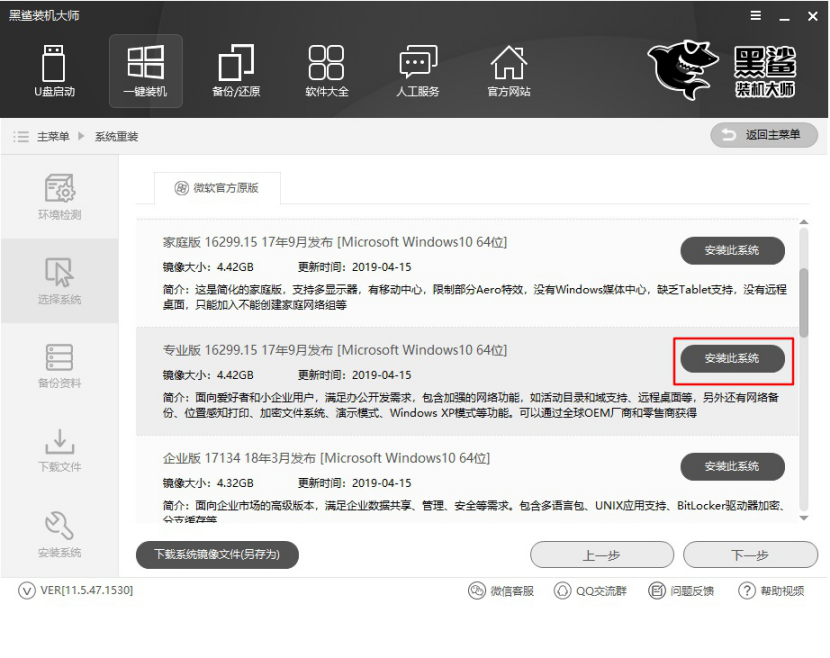Select the U盘启动 (USB boot) icon
The height and width of the screenshot is (658, 830).
[55, 70]
